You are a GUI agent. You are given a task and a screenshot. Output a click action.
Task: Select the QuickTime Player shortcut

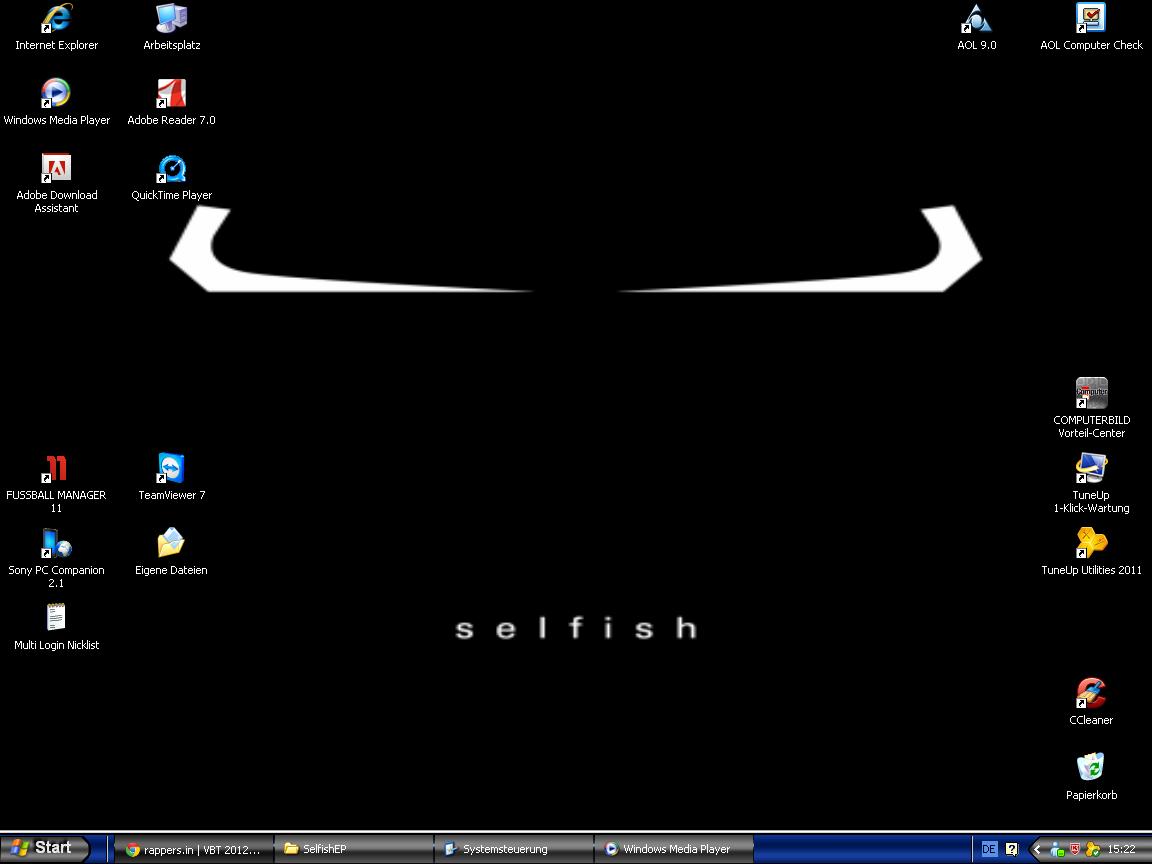(x=171, y=169)
